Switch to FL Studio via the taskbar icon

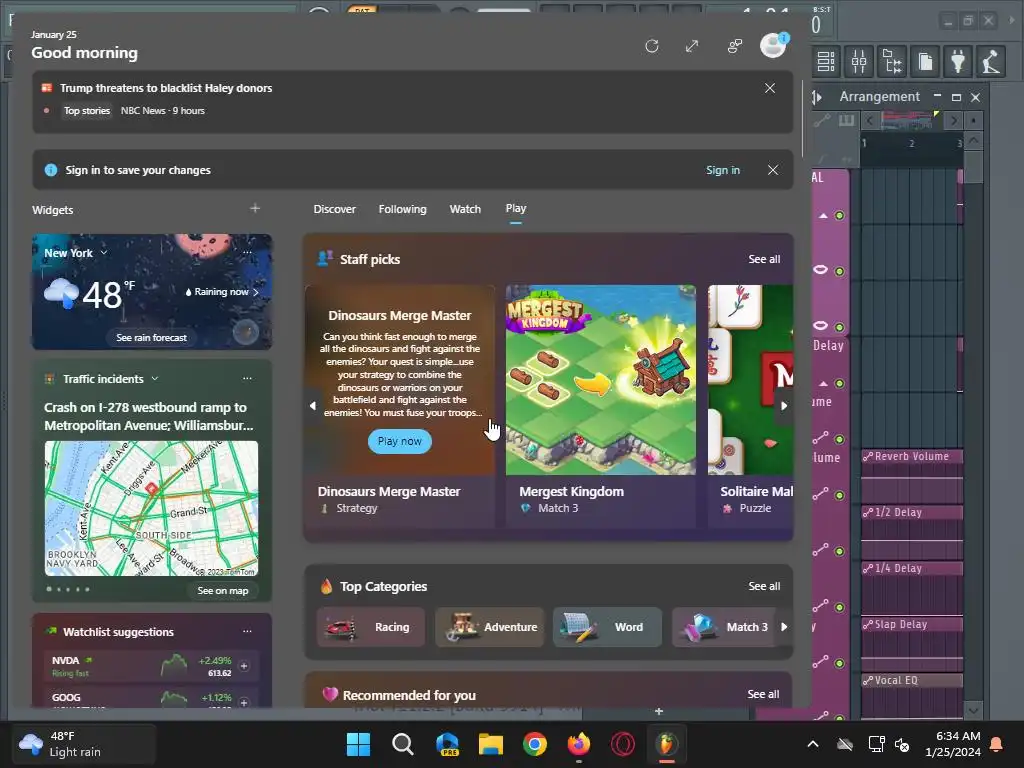[x=666, y=744]
